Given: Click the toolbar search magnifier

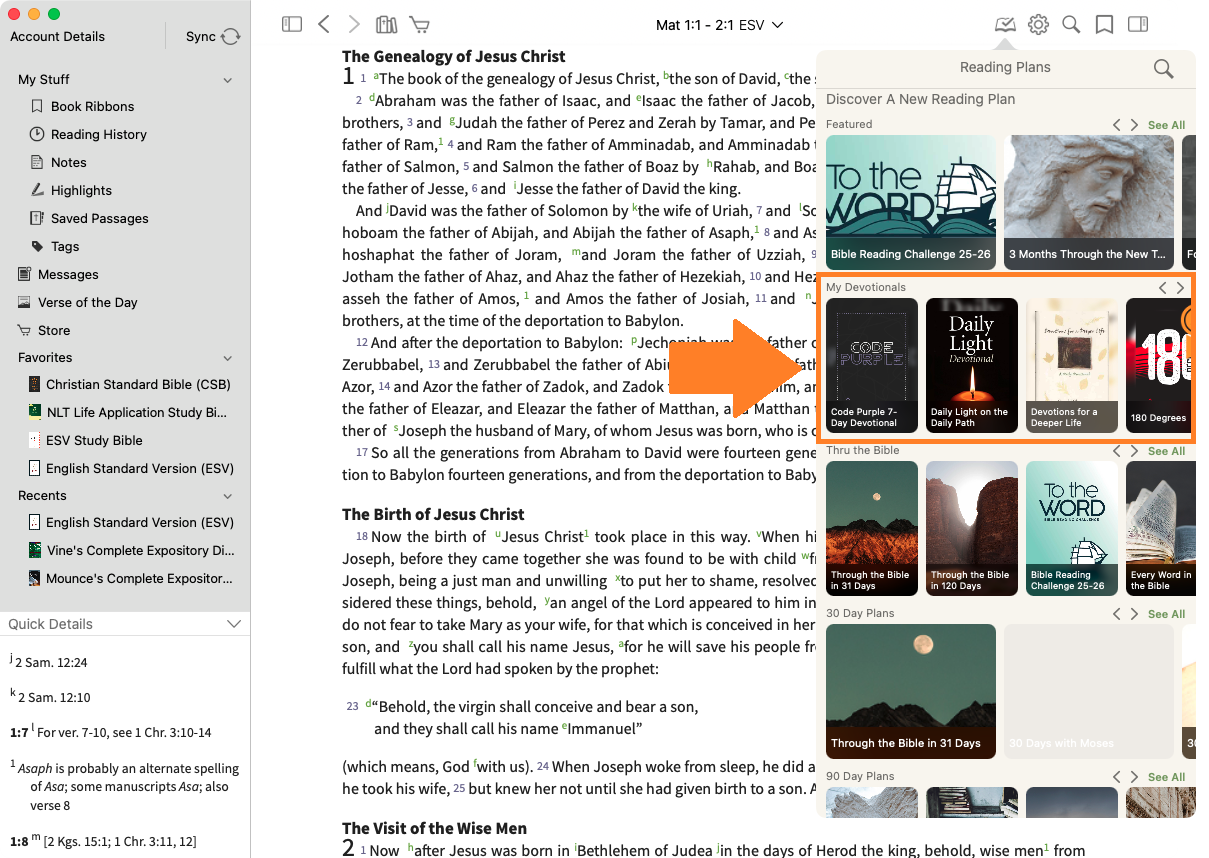Looking at the screenshot, I should point(1071,24).
